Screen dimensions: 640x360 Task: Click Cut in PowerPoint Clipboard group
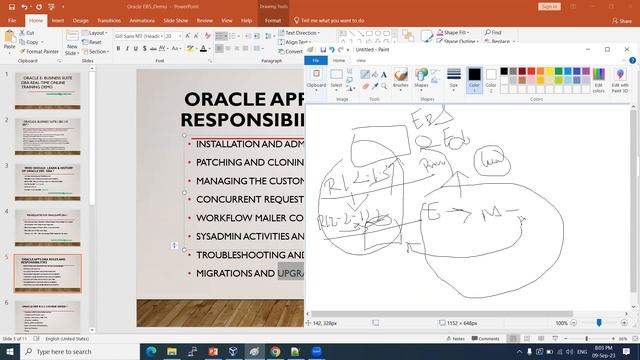tap(27, 33)
